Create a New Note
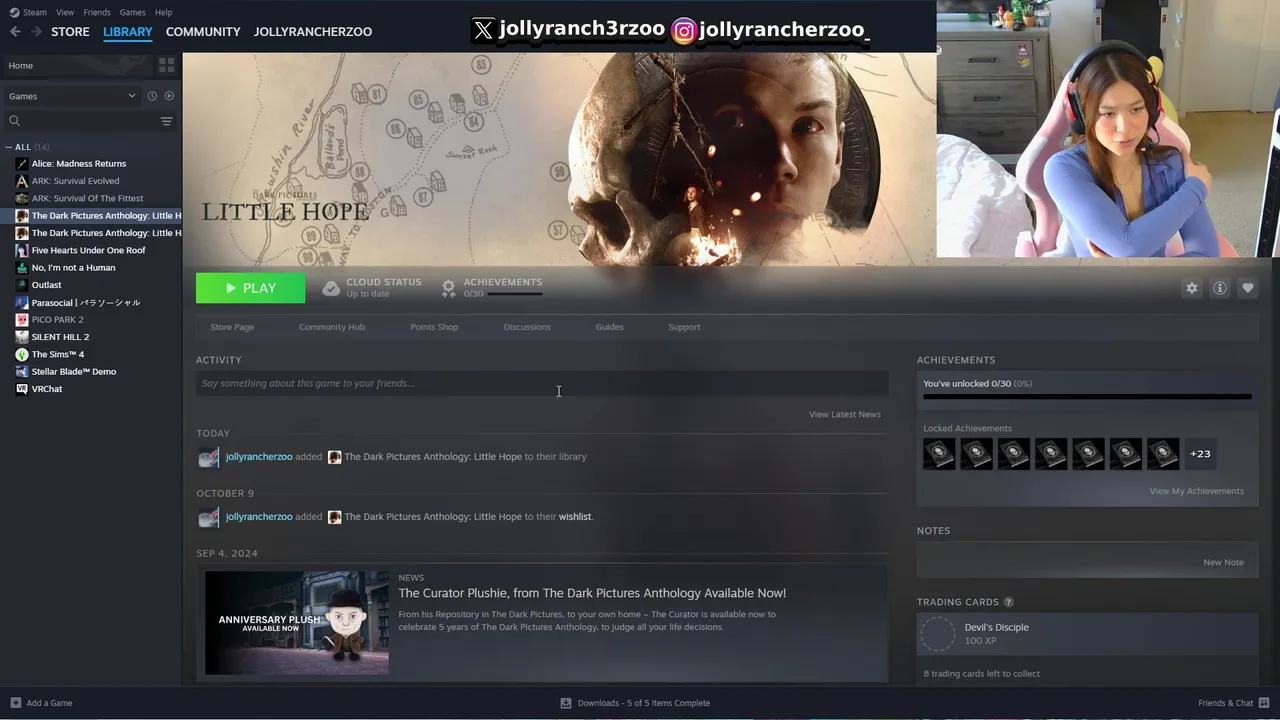This screenshot has height=720, width=1280. coord(1223,562)
